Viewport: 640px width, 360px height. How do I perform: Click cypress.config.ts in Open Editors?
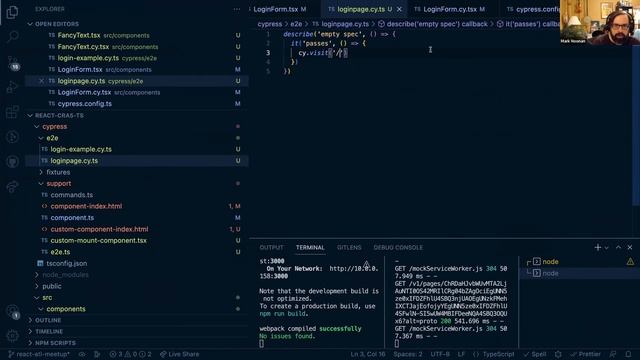[x=84, y=104]
